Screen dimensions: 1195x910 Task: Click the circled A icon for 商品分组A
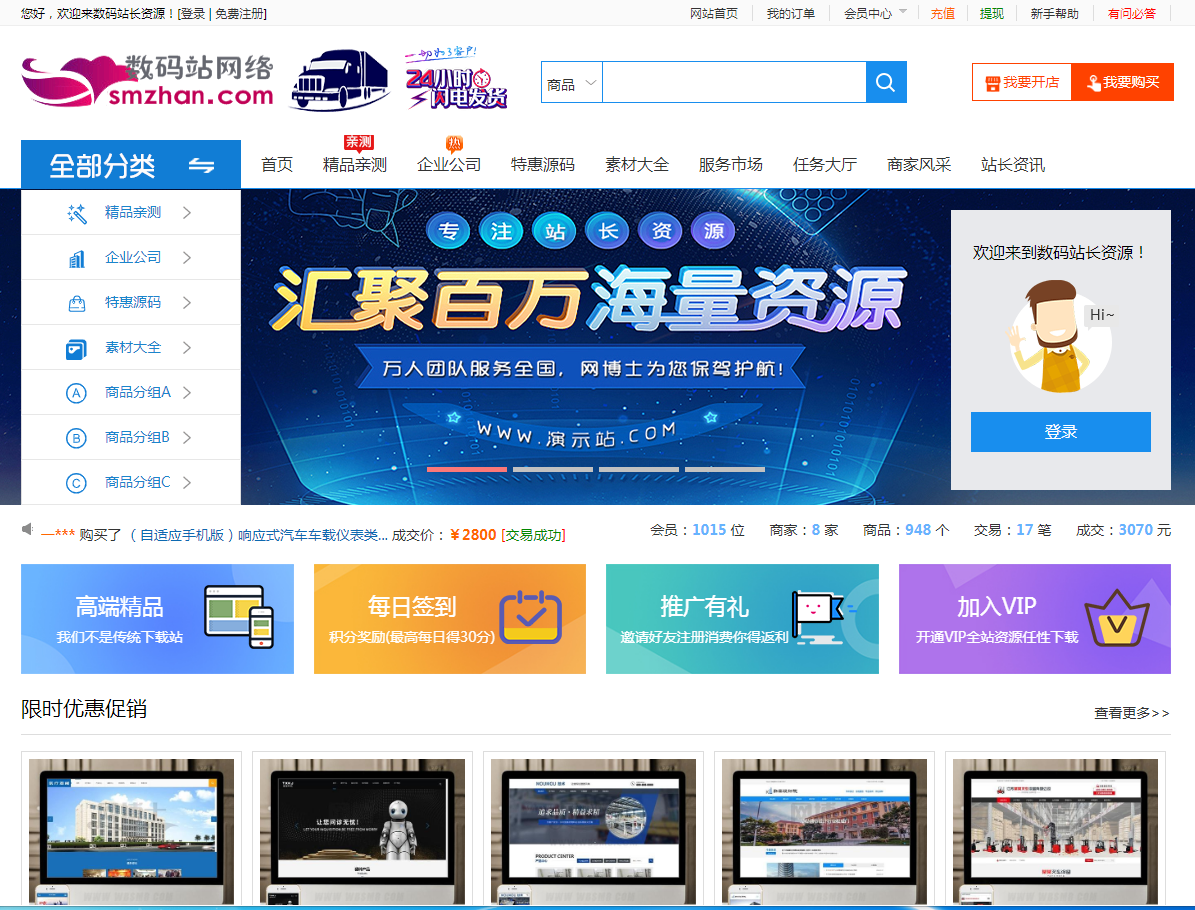[76, 393]
